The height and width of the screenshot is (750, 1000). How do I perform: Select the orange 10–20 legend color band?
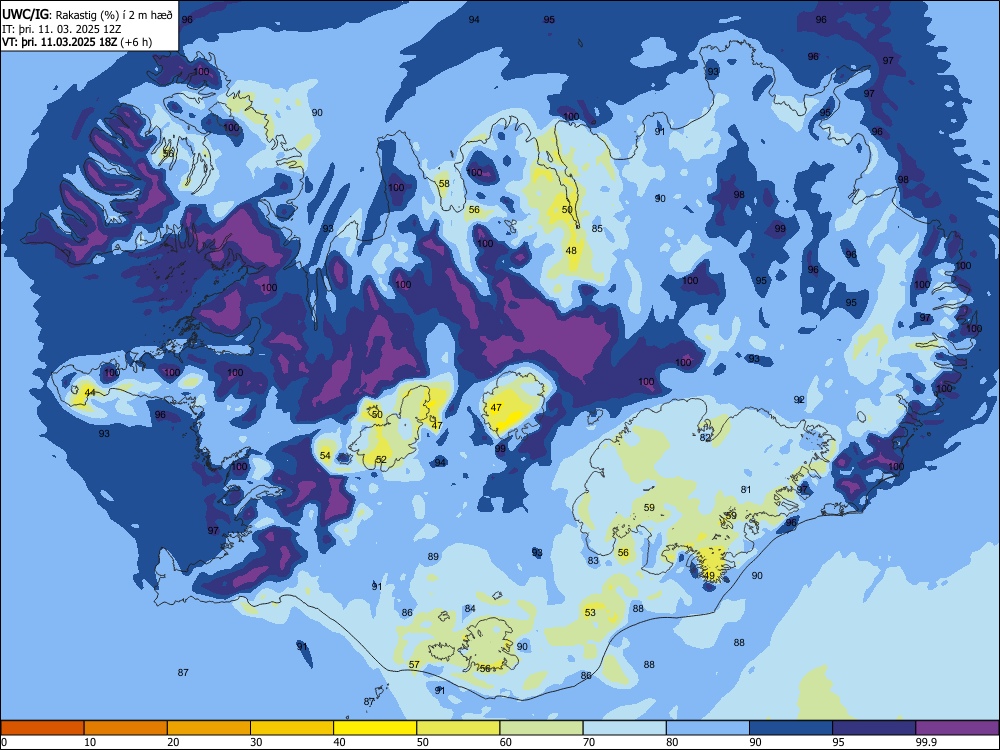tap(126, 728)
